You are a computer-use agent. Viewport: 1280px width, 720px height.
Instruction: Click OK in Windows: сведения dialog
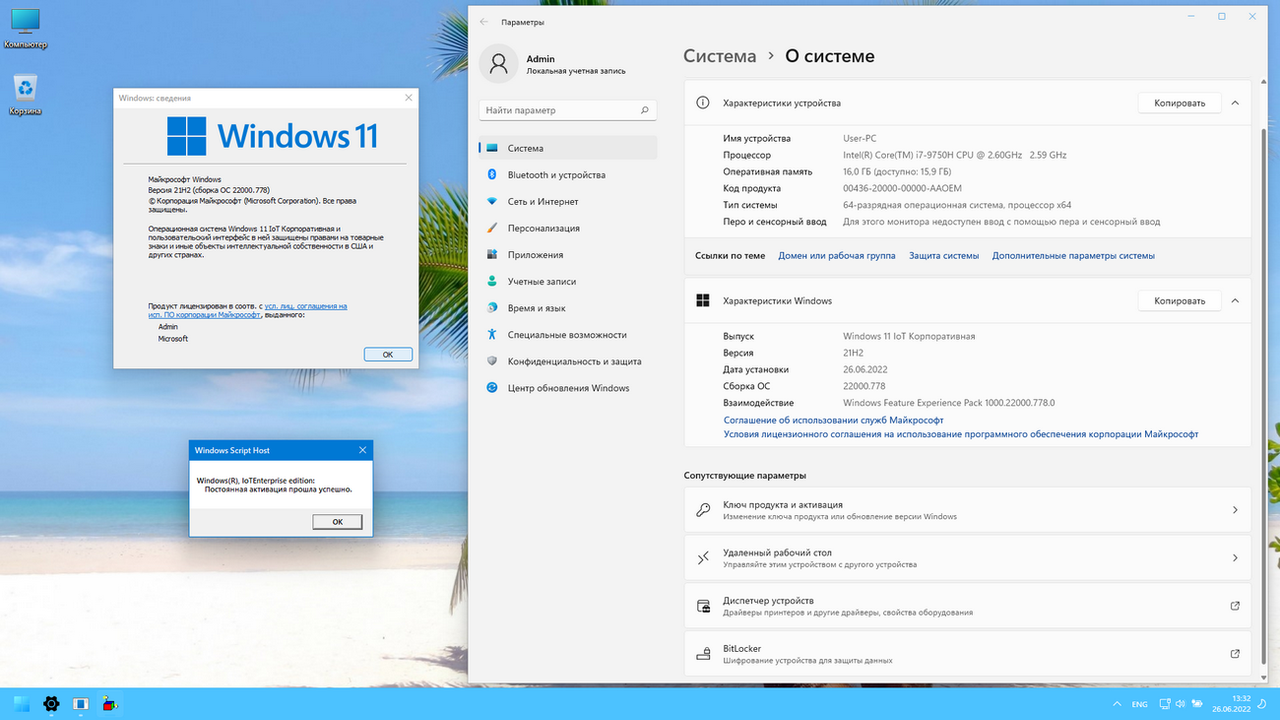tap(388, 354)
